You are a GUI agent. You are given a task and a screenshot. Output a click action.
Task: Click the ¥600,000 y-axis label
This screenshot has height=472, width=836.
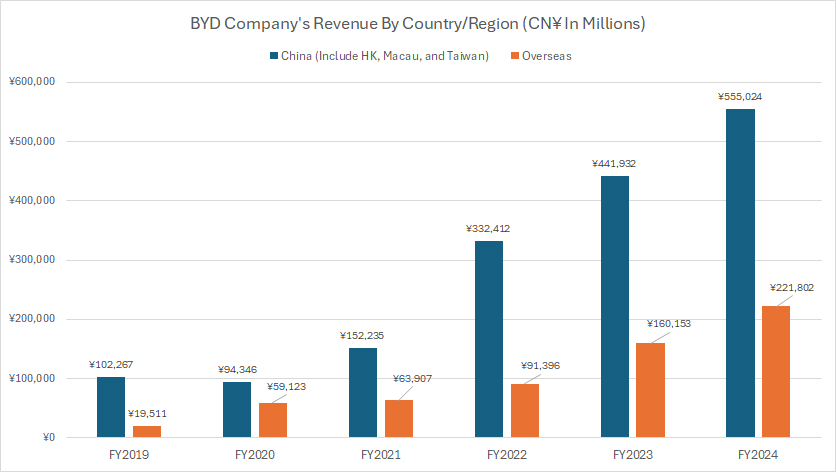coord(32,82)
